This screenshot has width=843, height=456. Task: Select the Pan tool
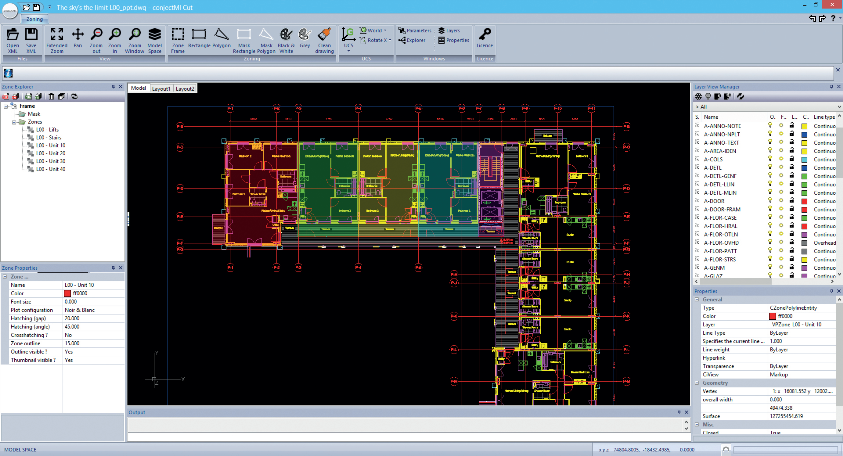(x=77, y=40)
